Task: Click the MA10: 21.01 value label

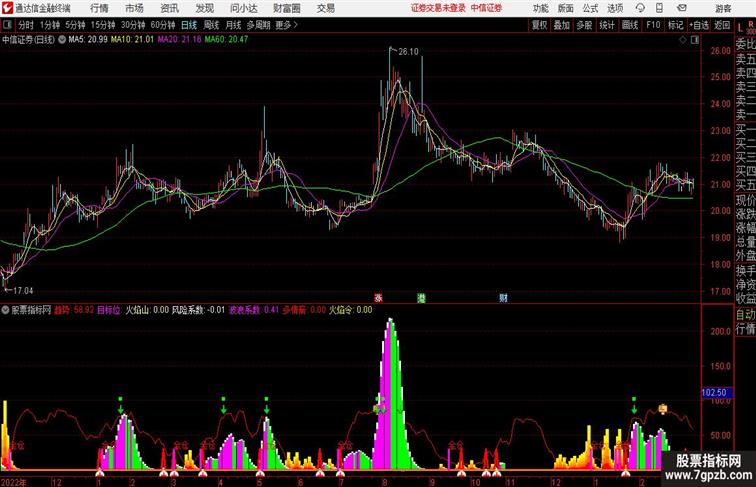Action: tap(132, 40)
